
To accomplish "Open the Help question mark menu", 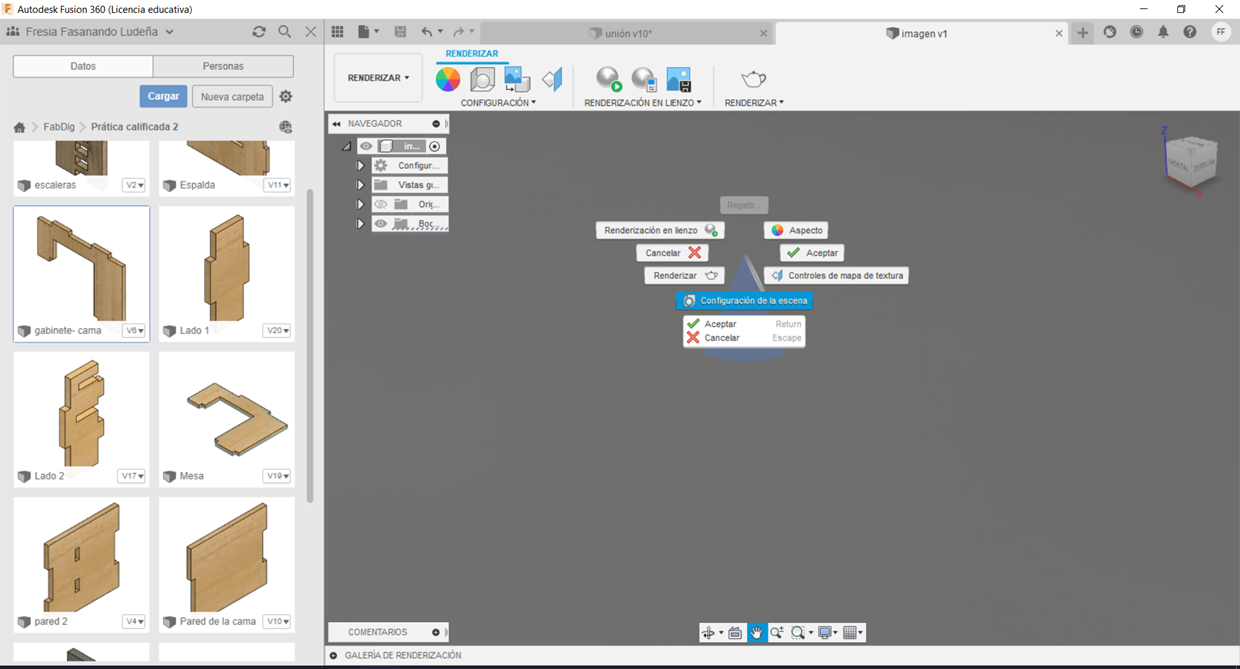I will pos(1190,32).
